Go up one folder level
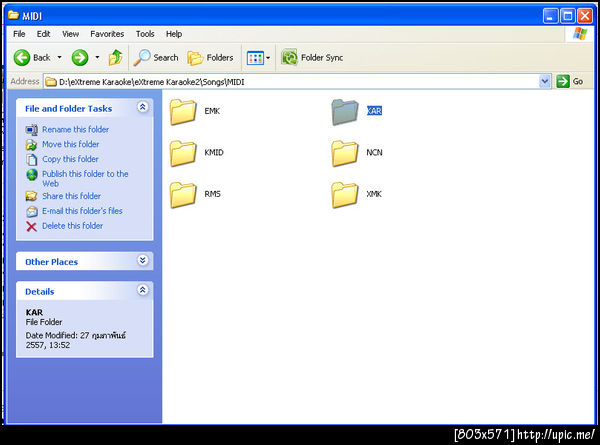The height and width of the screenshot is (445, 600). point(116,58)
